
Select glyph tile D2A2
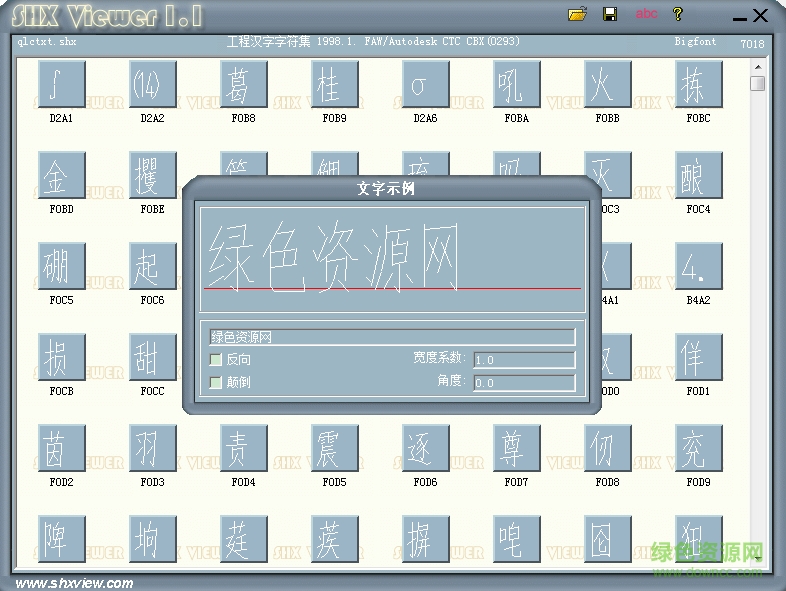[x=153, y=84]
